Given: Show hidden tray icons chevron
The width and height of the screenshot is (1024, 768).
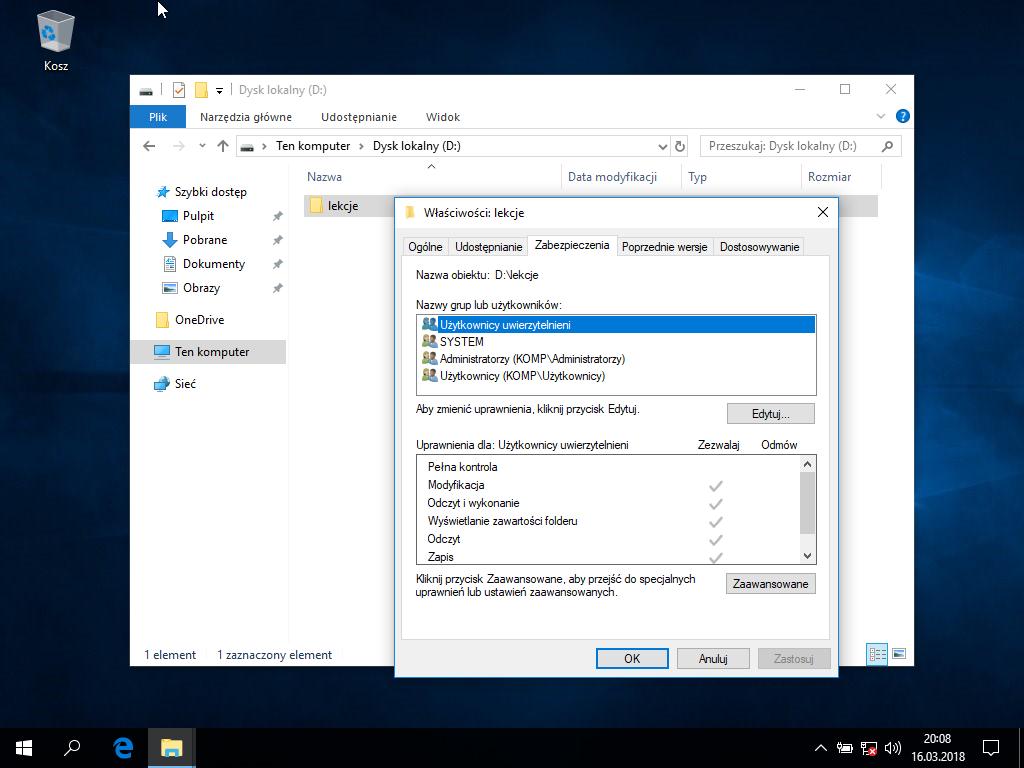Looking at the screenshot, I should click(821, 748).
